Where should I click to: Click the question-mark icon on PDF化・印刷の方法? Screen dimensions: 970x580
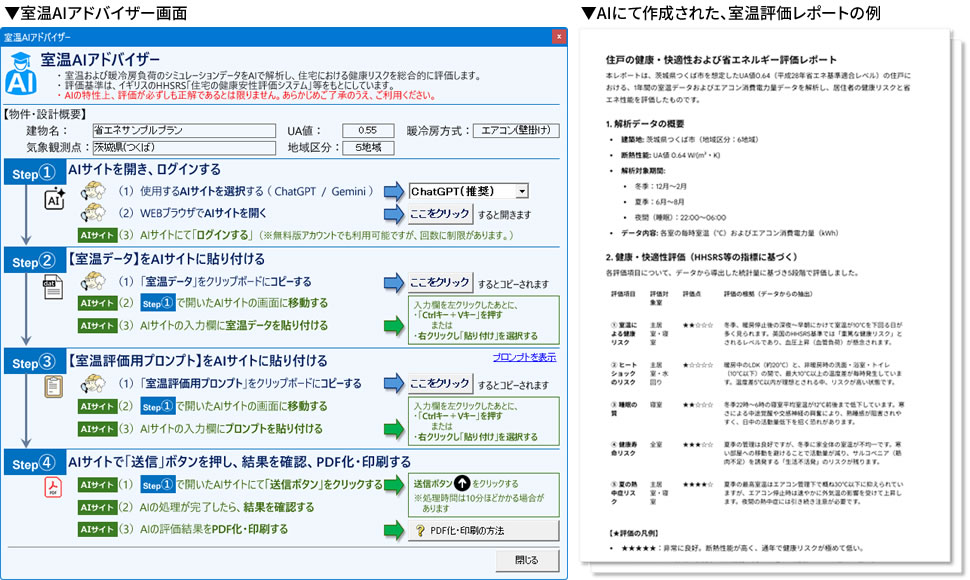click(421, 530)
